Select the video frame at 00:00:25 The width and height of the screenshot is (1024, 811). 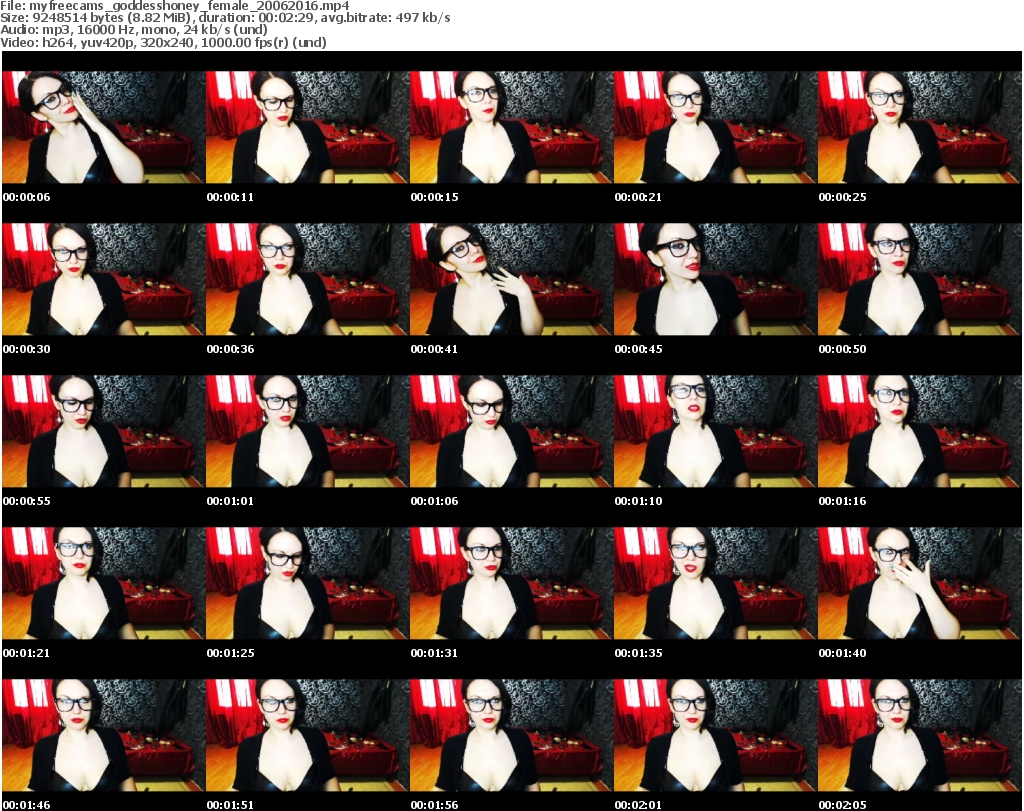(919, 127)
